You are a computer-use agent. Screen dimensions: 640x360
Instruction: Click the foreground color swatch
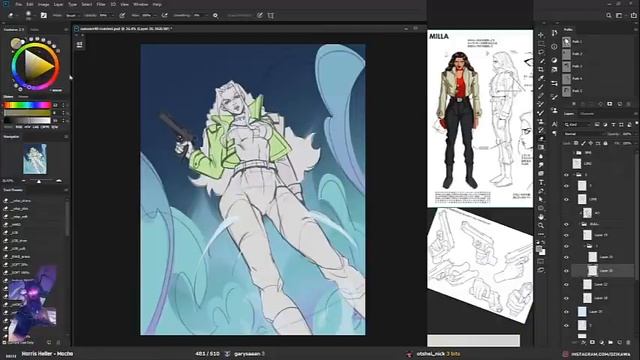click(x=539, y=248)
